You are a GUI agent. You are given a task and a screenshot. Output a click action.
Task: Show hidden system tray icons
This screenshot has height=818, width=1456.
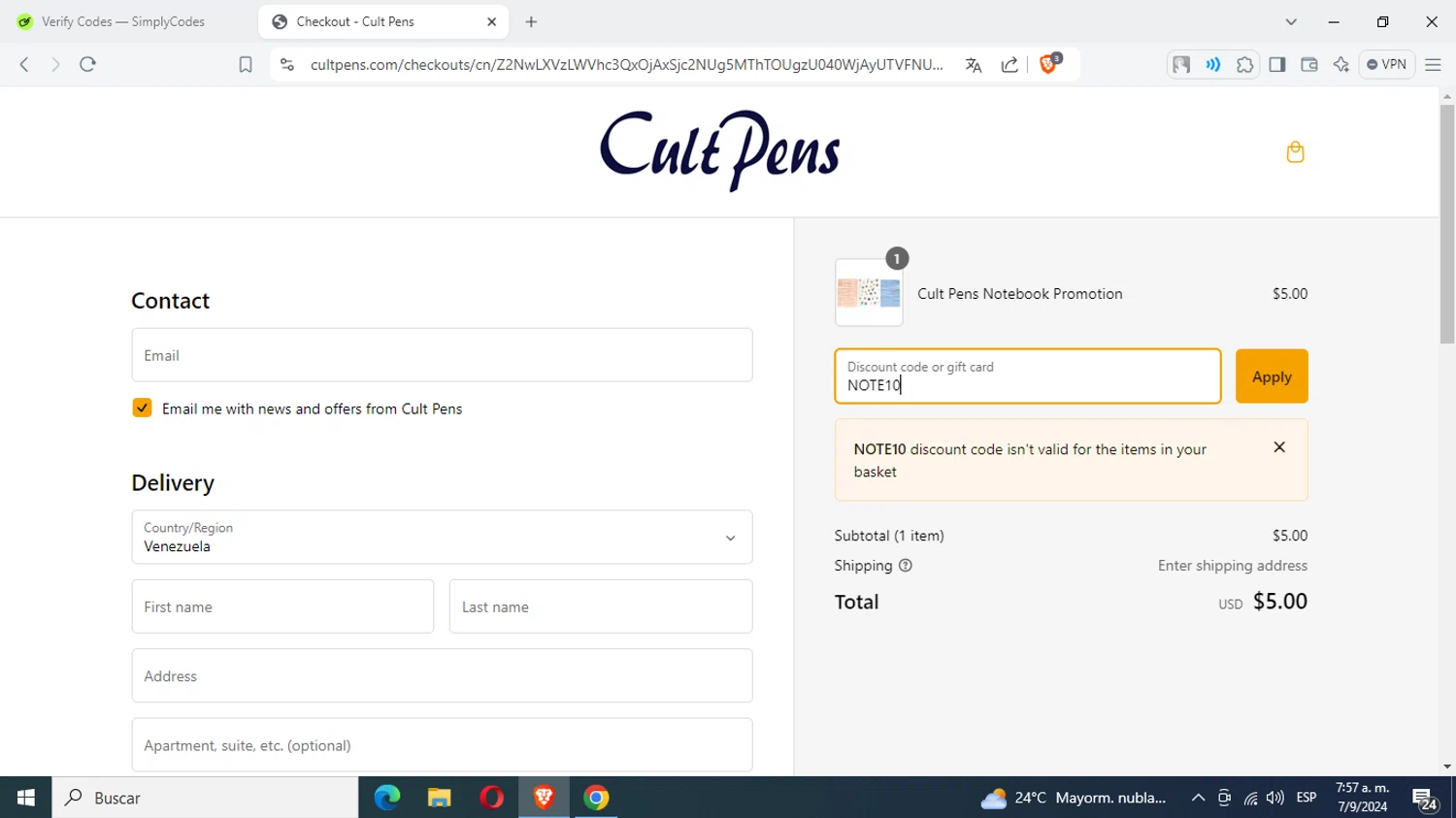[1198, 798]
